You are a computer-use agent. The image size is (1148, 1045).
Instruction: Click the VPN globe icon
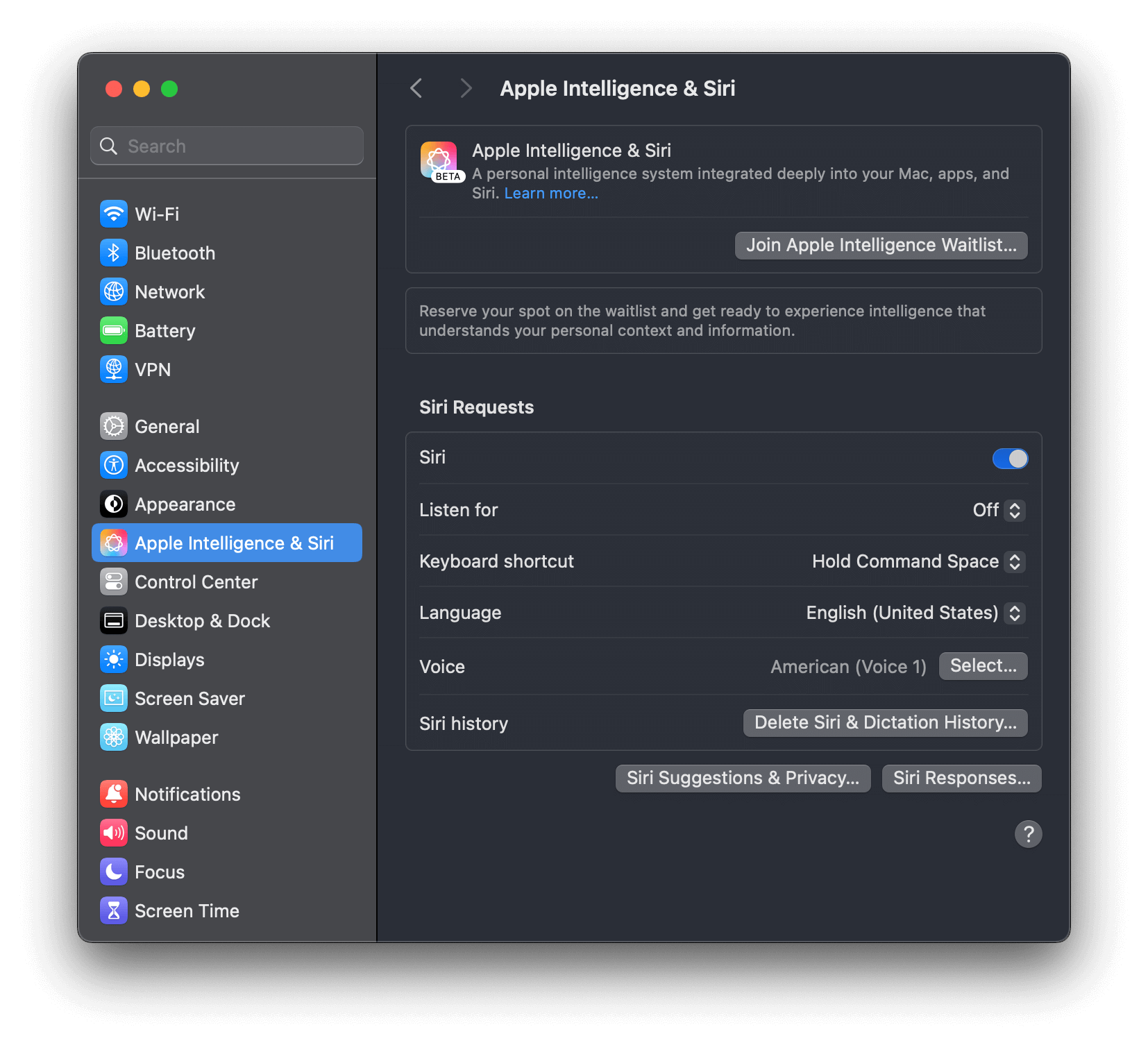point(114,369)
